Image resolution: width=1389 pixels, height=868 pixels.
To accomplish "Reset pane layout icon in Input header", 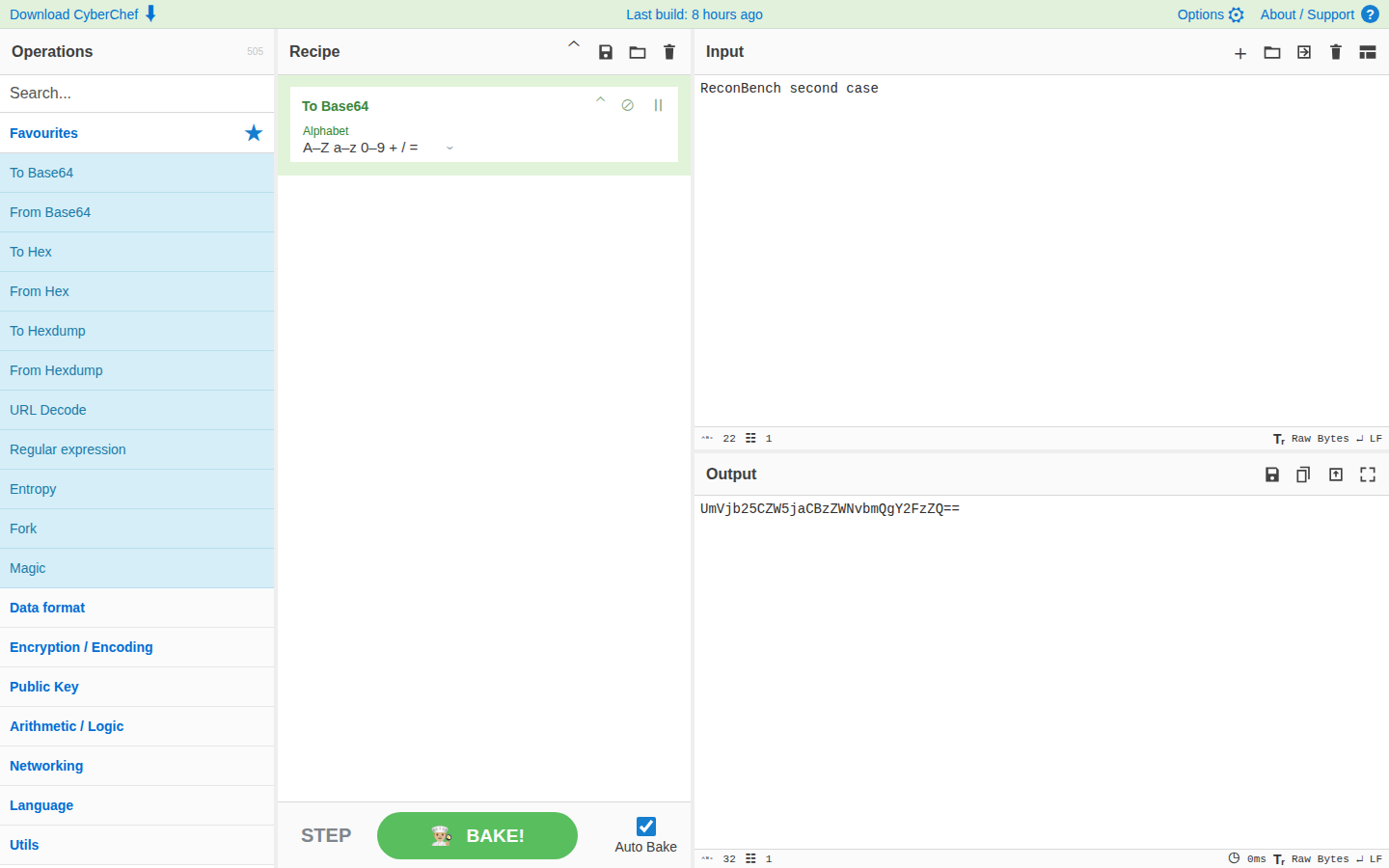I will pyautogui.click(x=1368, y=52).
